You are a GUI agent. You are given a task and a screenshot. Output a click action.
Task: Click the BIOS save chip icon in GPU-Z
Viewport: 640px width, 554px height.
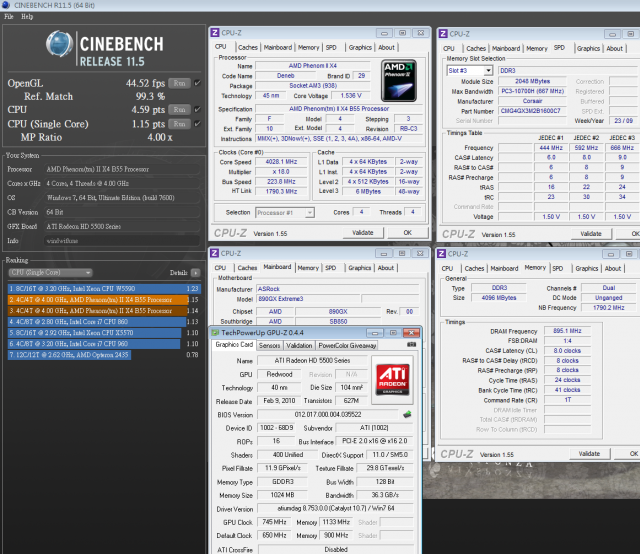(x=407, y=415)
